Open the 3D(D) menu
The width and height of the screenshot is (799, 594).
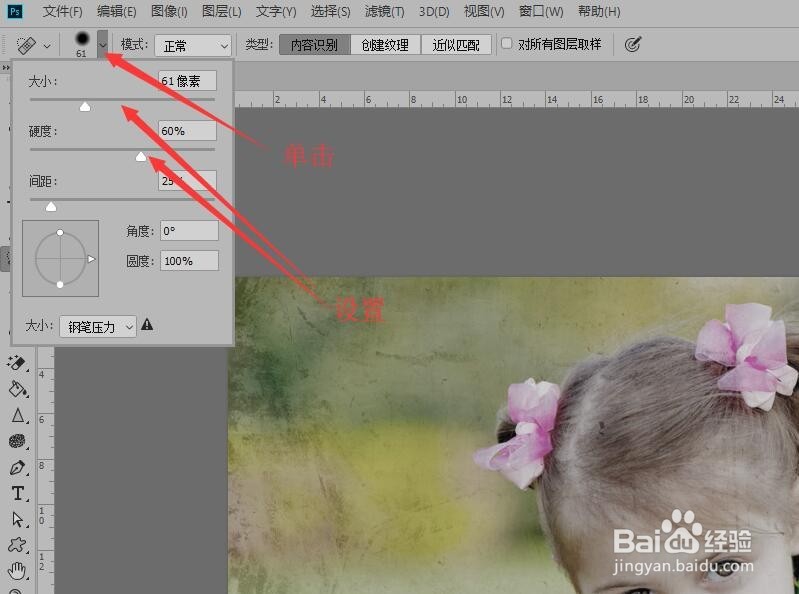pyautogui.click(x=434, y=11)
